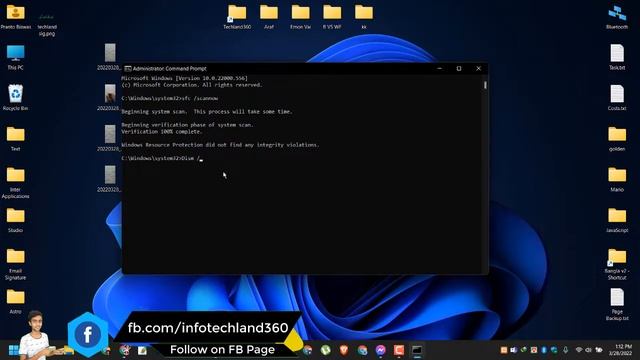
Task: Open the Costs.txt file
Action: click(617, 98)
